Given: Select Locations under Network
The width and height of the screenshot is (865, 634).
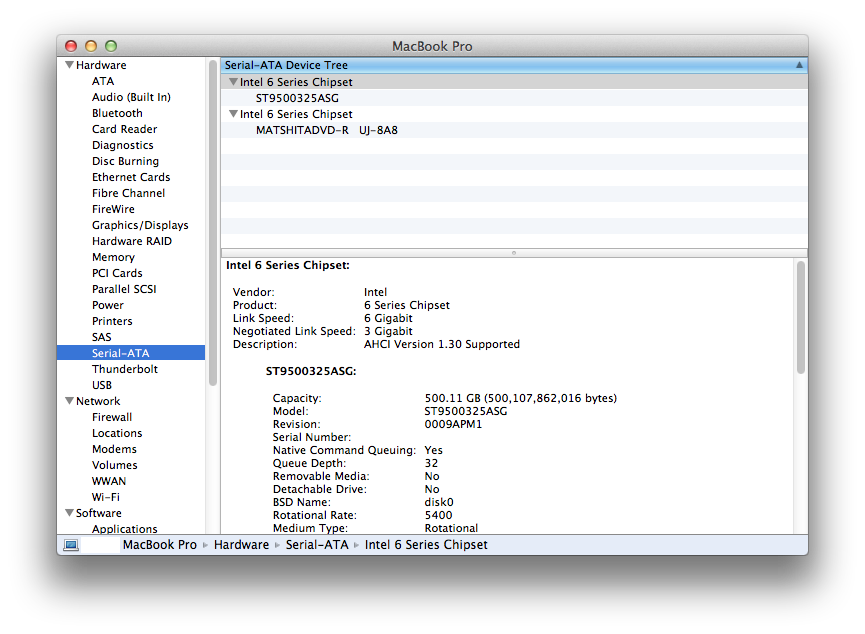Looking at the screenshot, I should (117, 433).
